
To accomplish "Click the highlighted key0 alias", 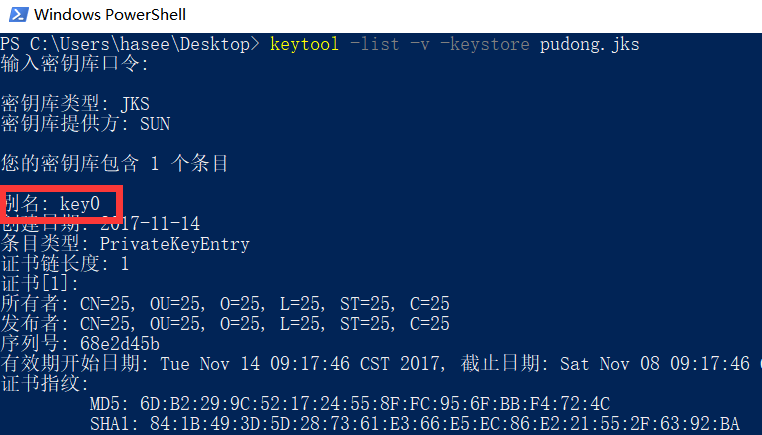I will pos(80,204).
